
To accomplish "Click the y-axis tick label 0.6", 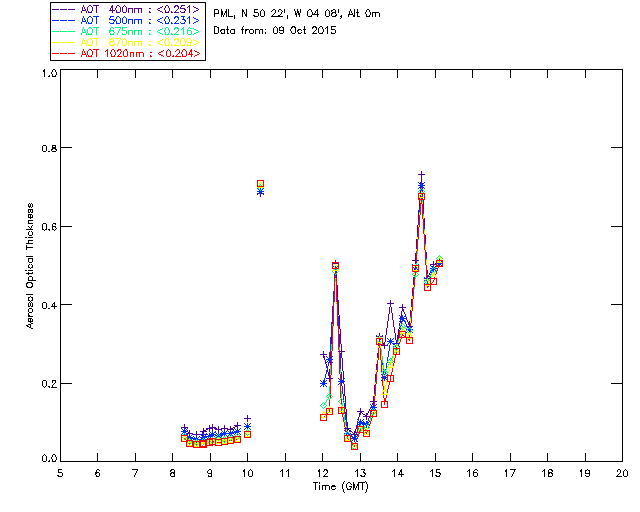I will [x=49, y=227].
